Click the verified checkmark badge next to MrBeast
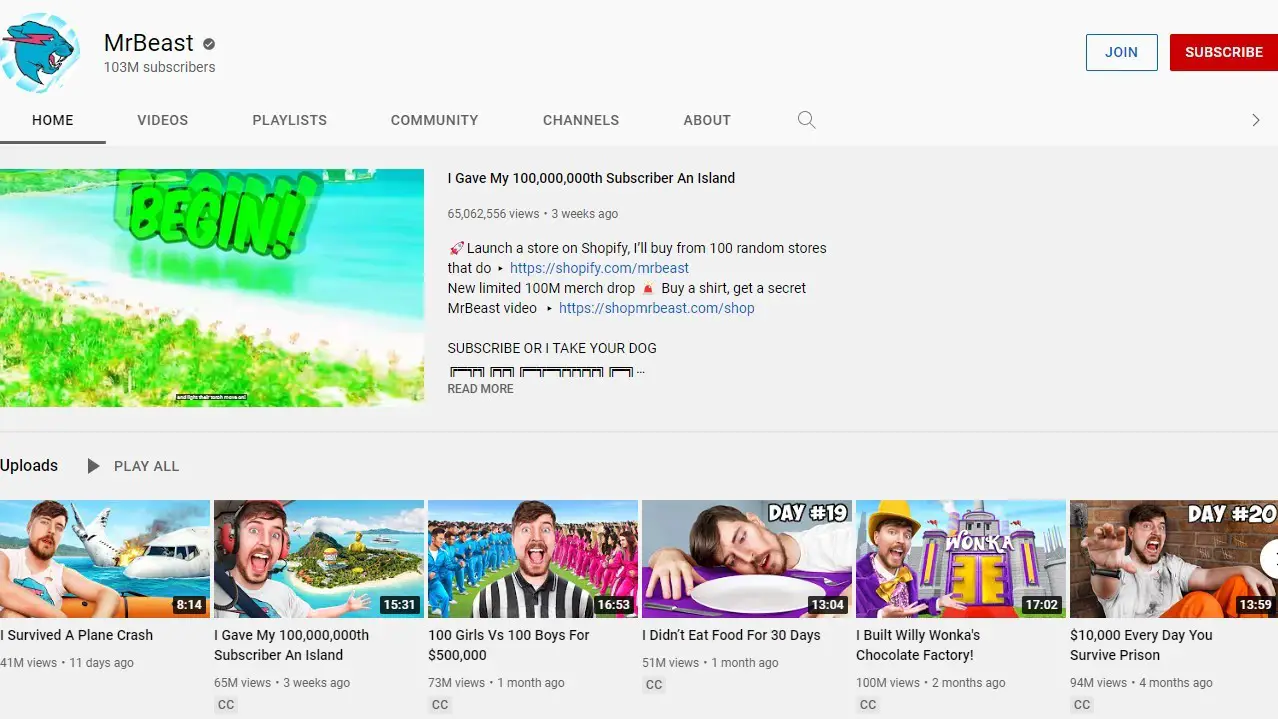The height and width of the screenshot is (719, 1278). [x=209, y=43]
